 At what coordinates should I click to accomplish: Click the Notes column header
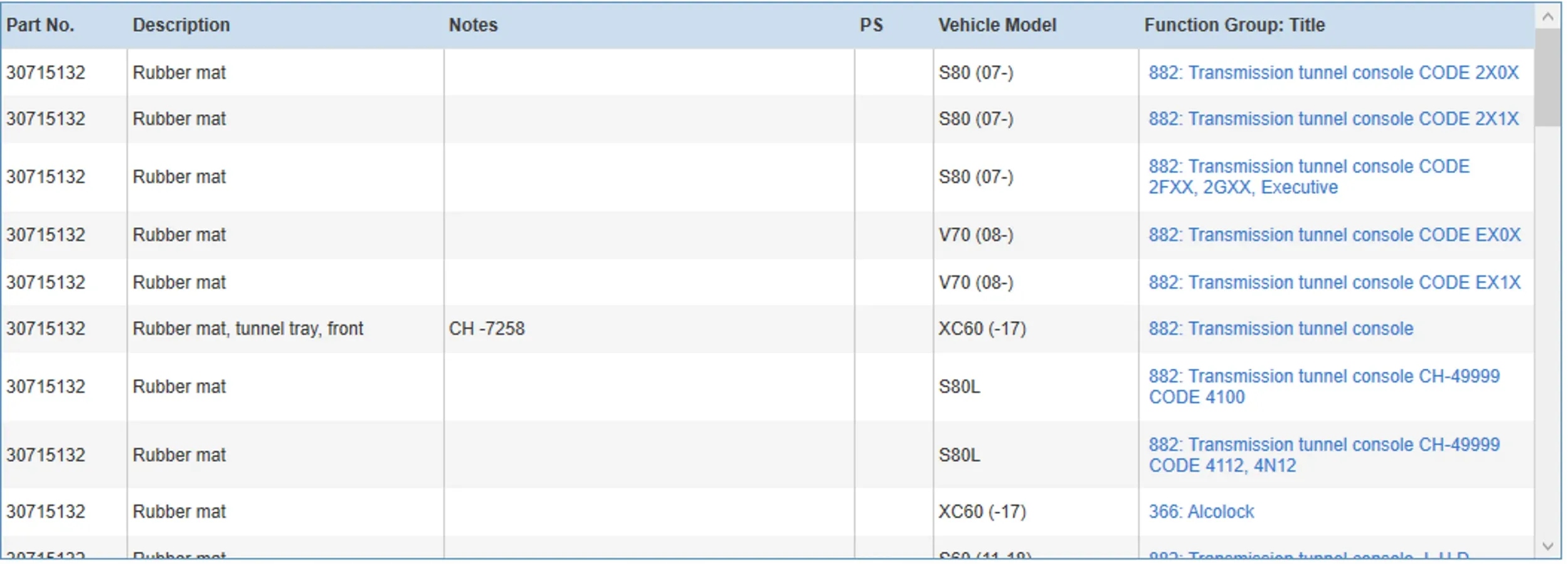tap(473, 25)
